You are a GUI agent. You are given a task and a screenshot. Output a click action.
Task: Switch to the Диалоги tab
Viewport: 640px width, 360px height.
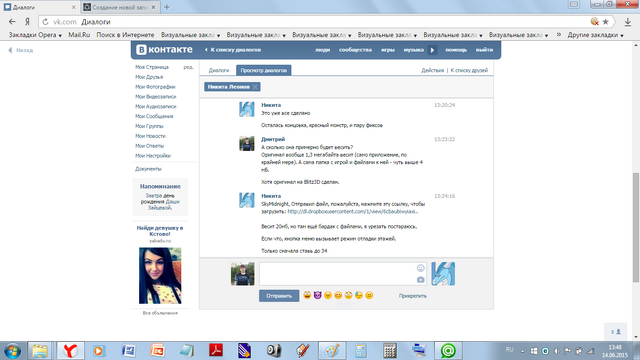click(219, 70)
